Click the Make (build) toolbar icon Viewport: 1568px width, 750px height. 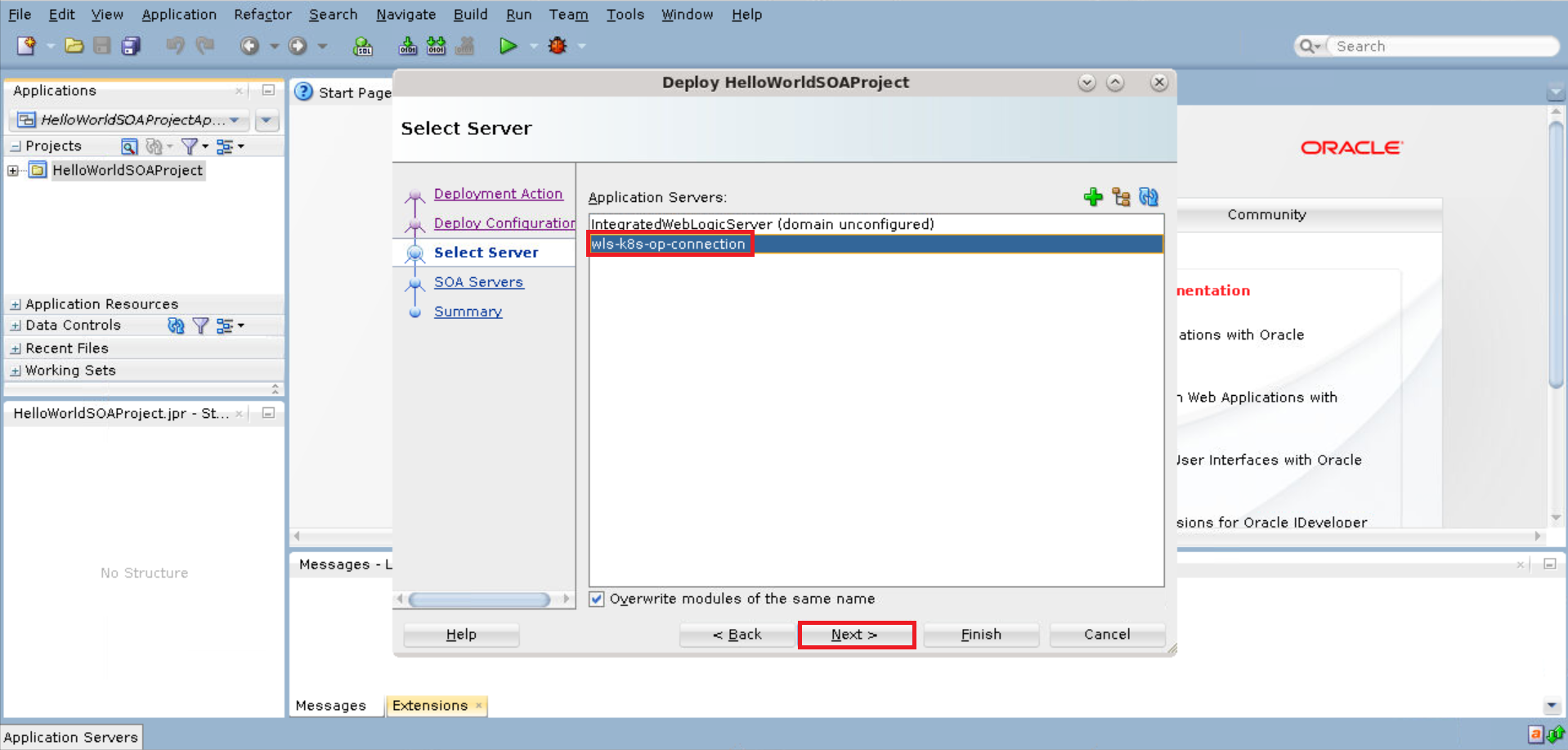pos(407,46)
